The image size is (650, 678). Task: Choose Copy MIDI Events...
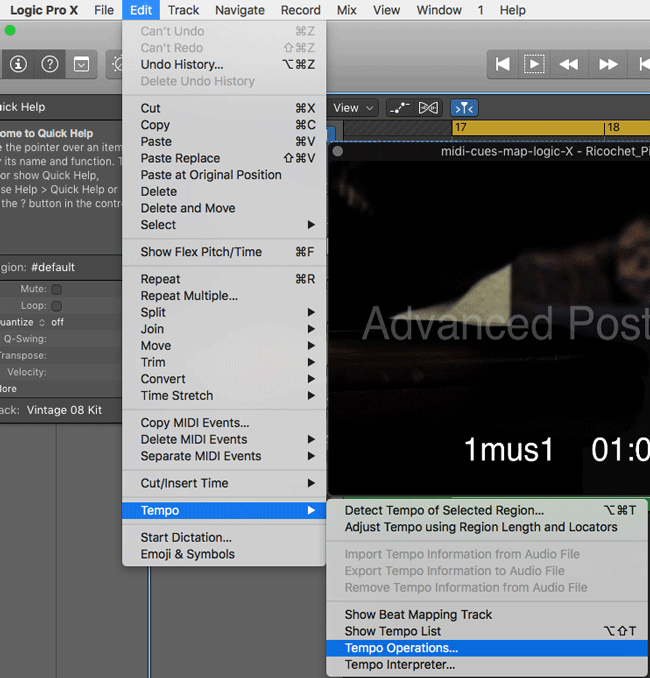(x=224, y=422)
